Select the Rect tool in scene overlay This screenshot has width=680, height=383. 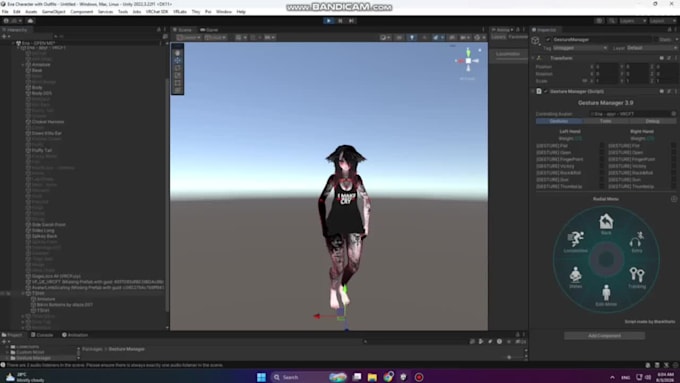pyautogui.click(x=178, y=83)
